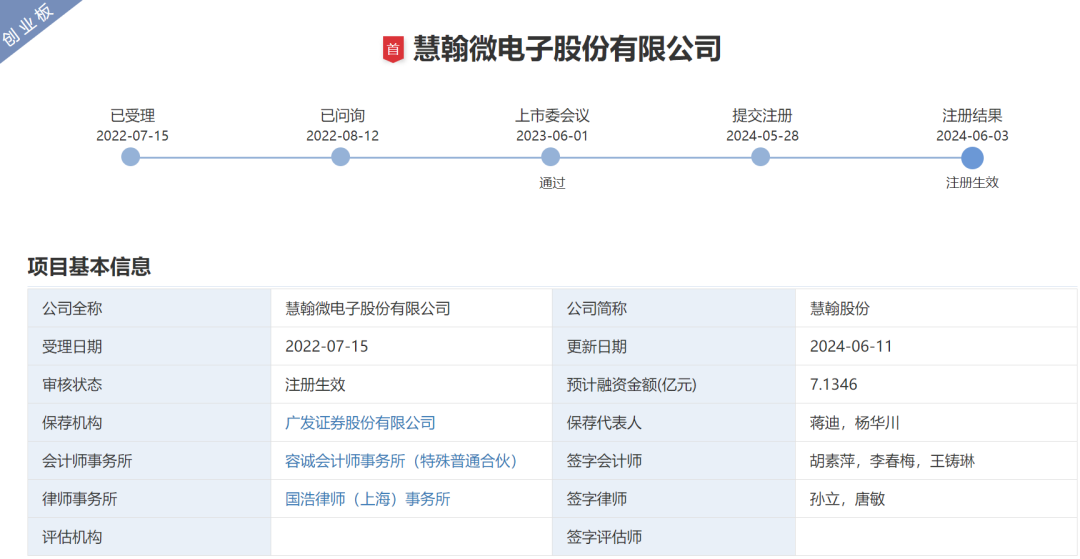Click the 审核状态 value 注册生效 in the table
This screenshot has height=559, width=1080.
coord(315,384)
